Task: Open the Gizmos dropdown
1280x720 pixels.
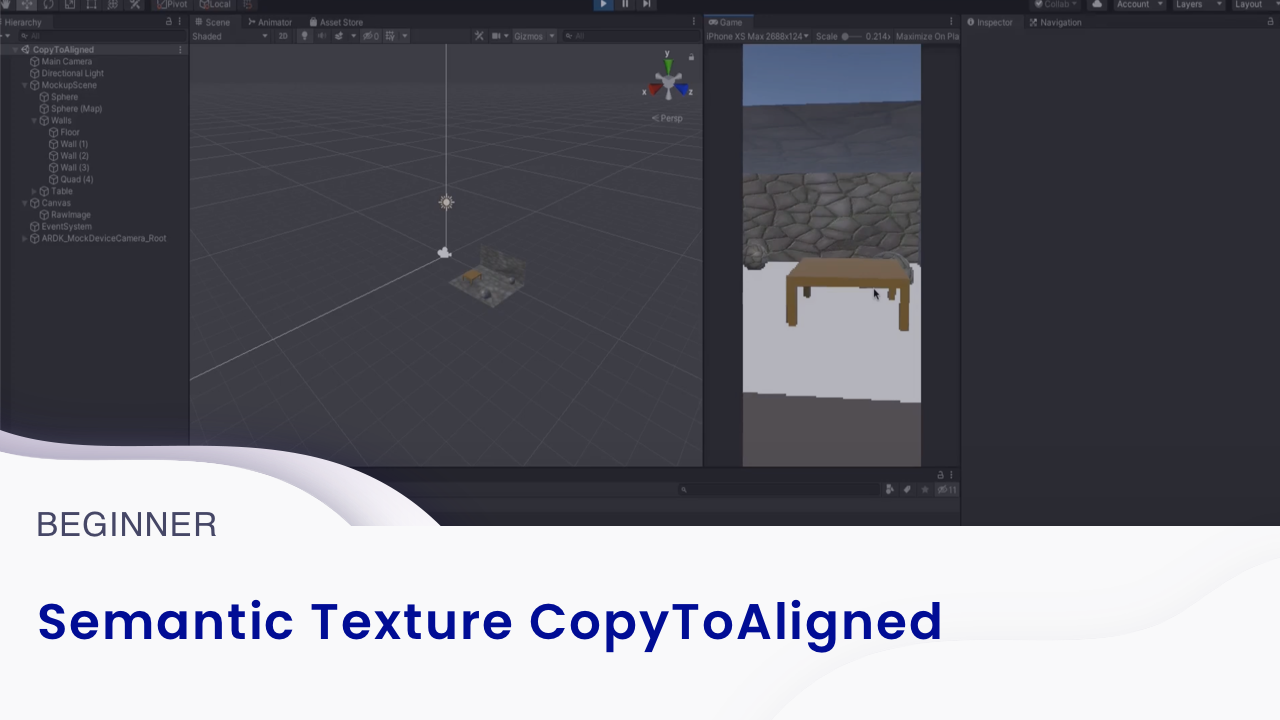Action: (x=534, y=36)
